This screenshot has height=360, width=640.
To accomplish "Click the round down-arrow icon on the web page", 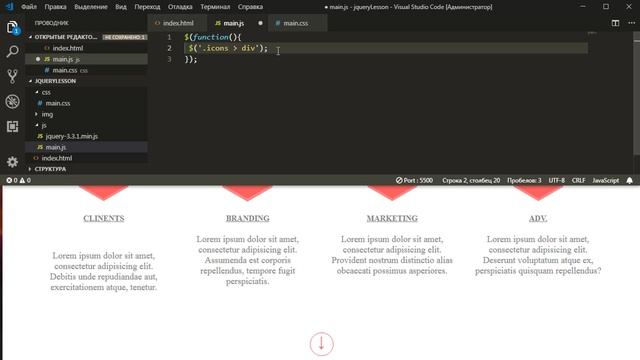I will point(322,344).
